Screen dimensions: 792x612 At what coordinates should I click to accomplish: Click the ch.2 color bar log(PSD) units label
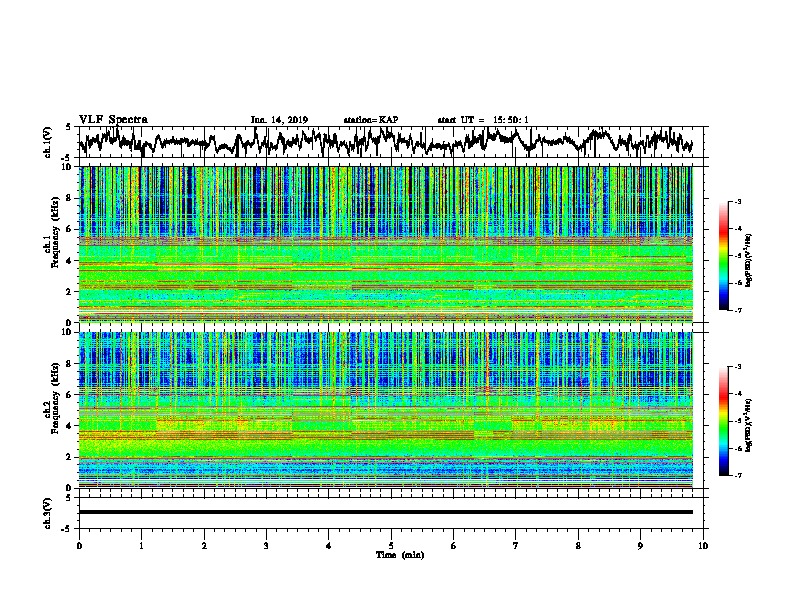pos(749,425)
